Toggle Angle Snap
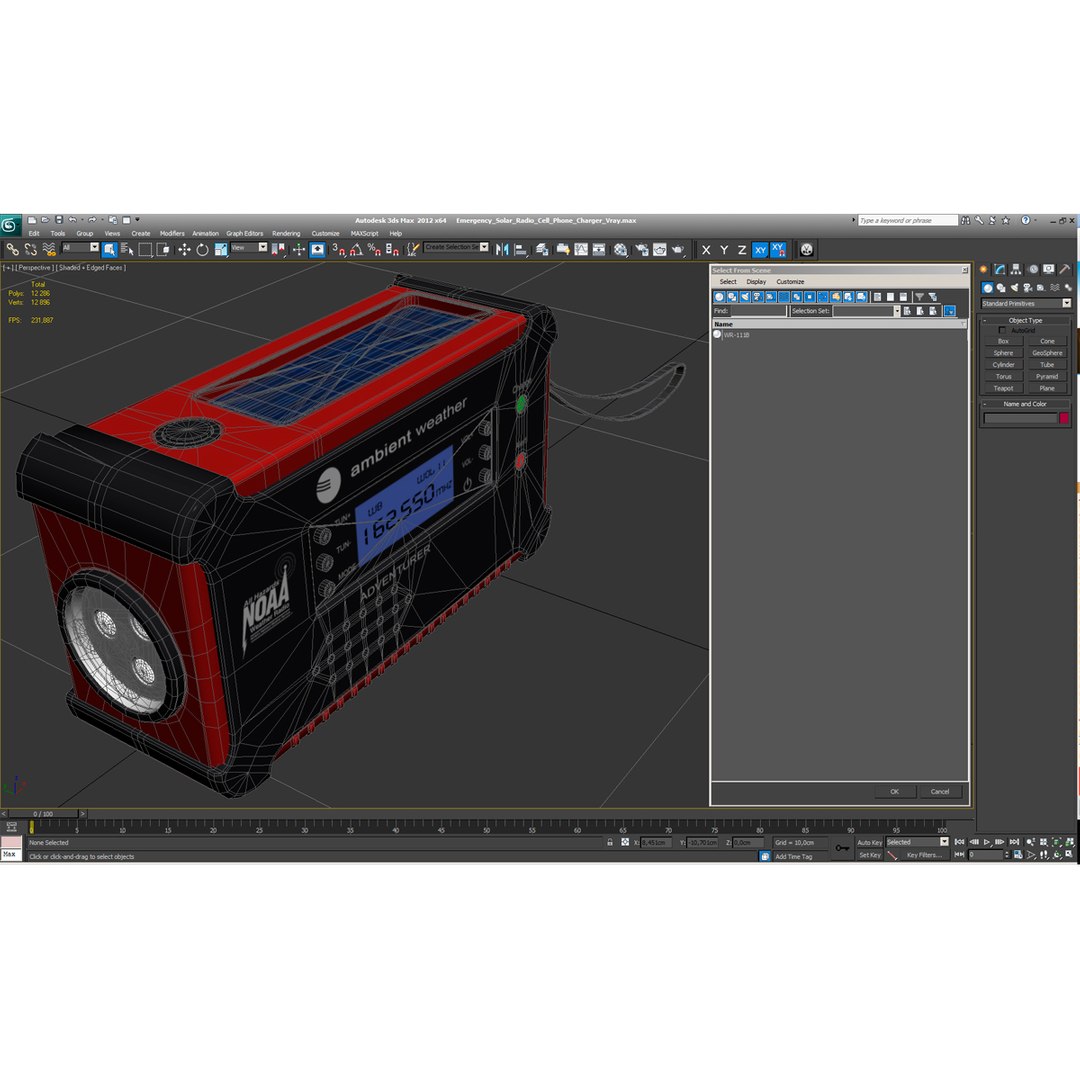This screenshot has width=1080, height=1080. [356, 249]
